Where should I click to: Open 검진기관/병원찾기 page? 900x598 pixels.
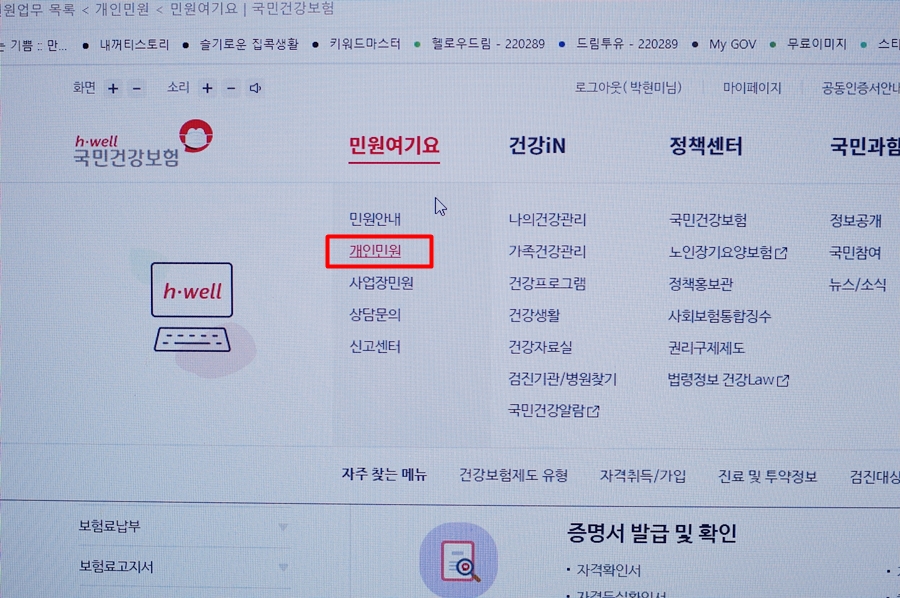click(562, 379)
